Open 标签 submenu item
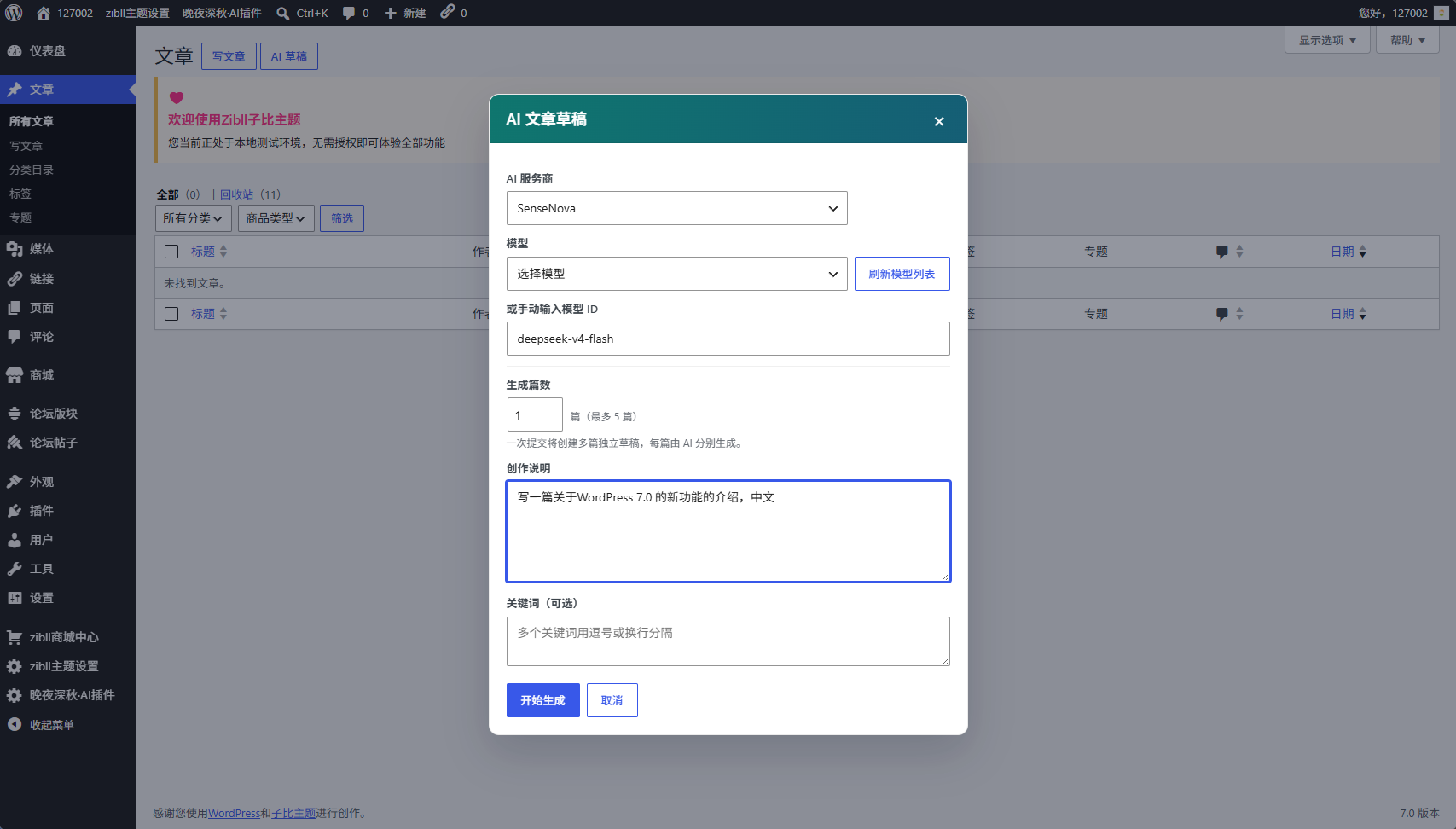The image size is (1456, 829). (x=20, y=194)
